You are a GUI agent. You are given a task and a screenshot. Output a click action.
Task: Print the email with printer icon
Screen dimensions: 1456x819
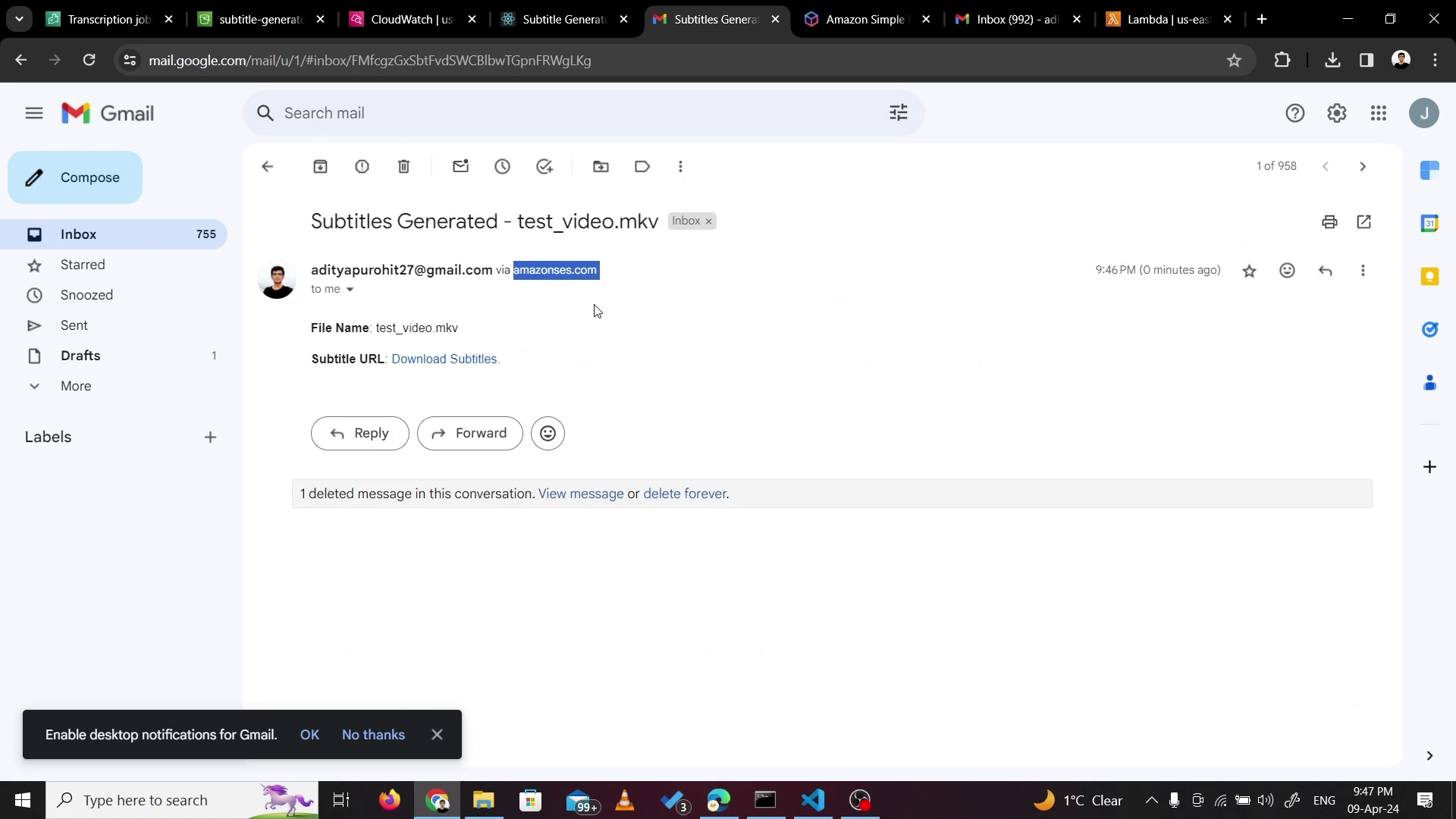pyautogui.click(x=1329, y=222)
